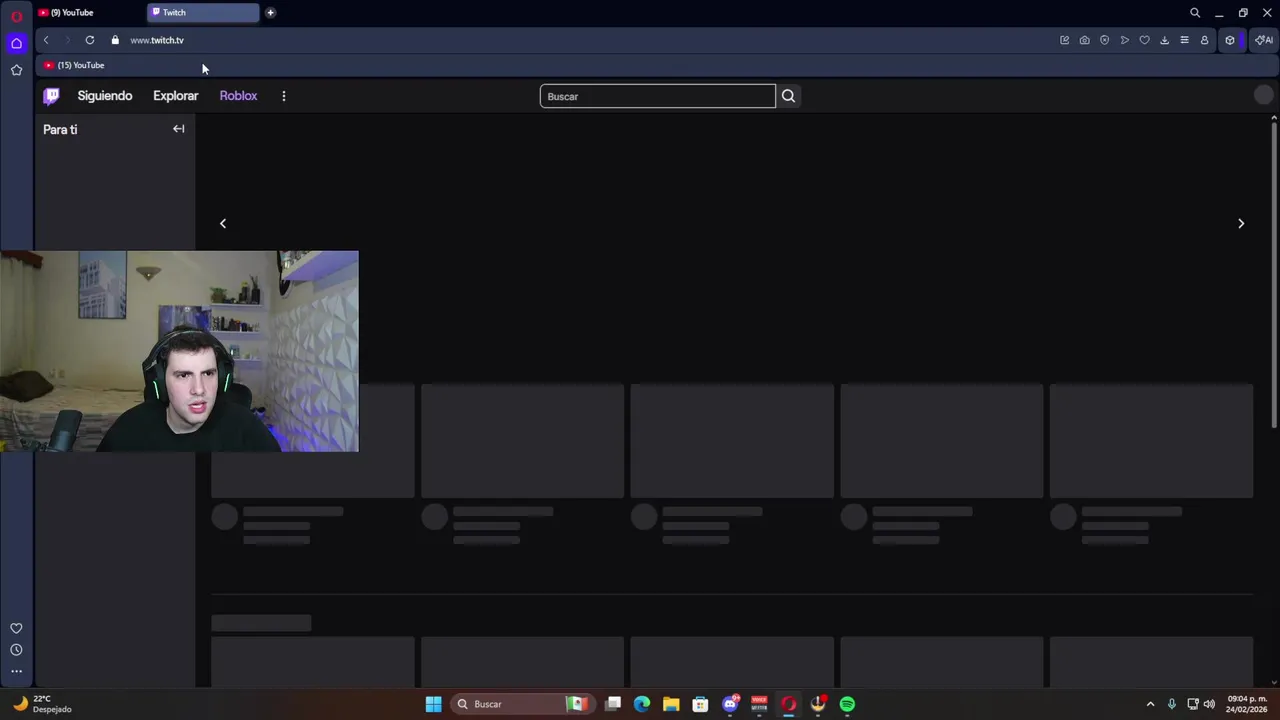Open sidebar heart icon
Viewport: 1280px width, 720px height.
16,628
